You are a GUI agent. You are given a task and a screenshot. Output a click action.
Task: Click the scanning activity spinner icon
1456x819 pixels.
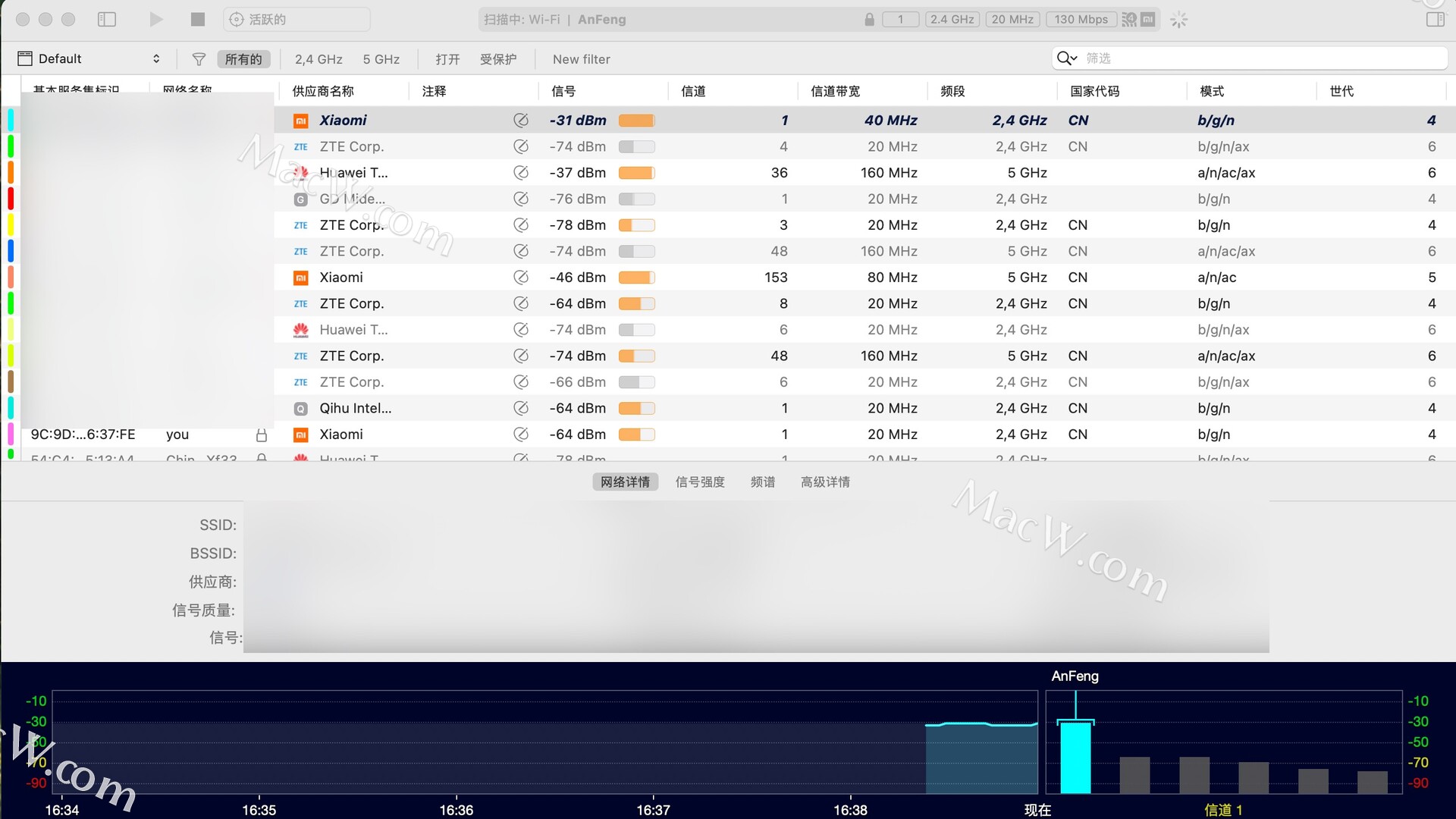(x=1178, y=20)
